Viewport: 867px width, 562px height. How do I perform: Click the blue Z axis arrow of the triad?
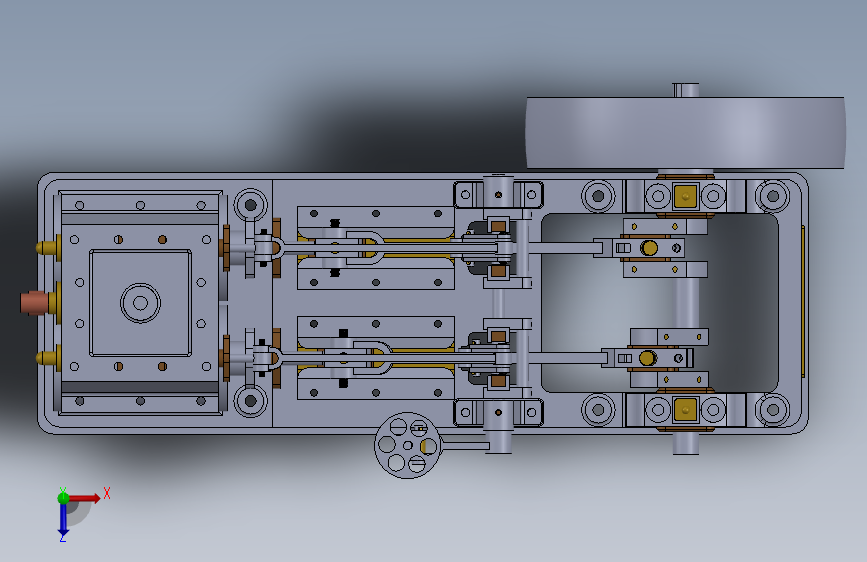(63, 521)
